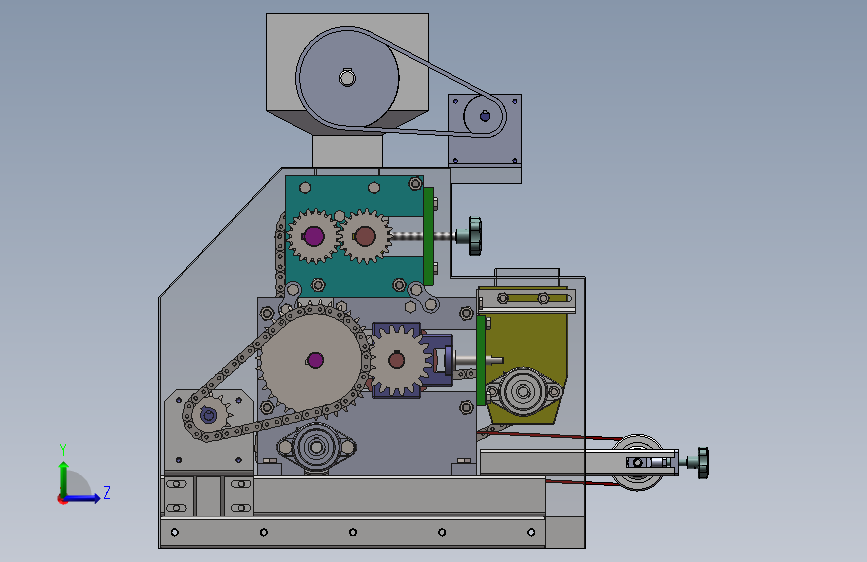The width and height of the screenshot is (867, 562).
Task: Select the small chain sprocket with the blue hub
Action: click(209, 415)
